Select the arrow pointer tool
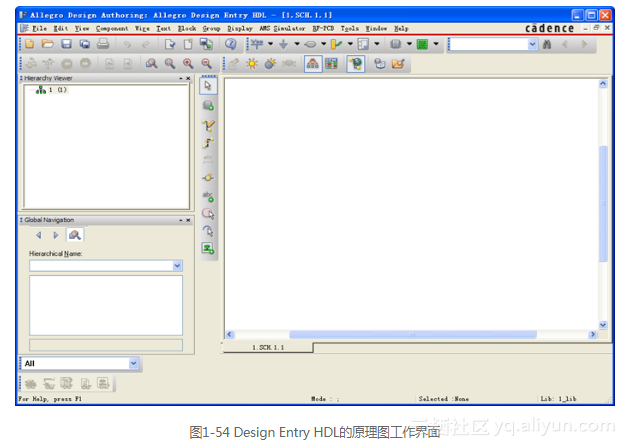 click(x=208, y=85)
